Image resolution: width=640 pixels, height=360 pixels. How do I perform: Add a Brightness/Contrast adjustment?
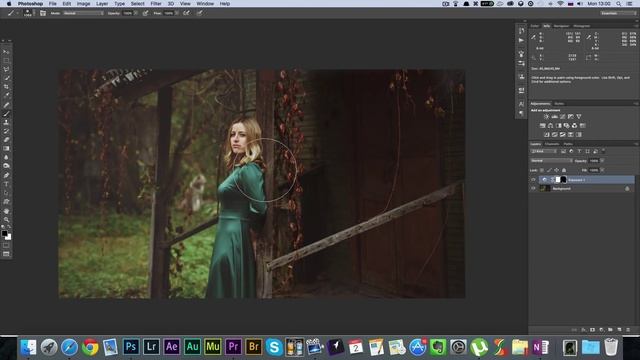(x=547, y=116)
